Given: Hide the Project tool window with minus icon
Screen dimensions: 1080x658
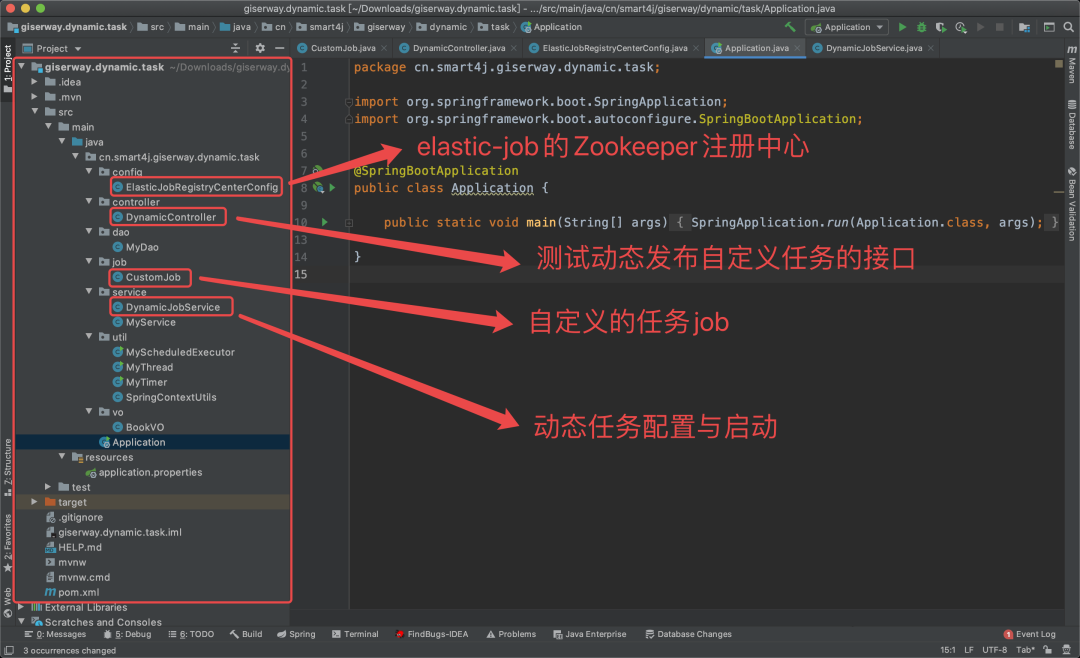Looking at the screenshot, I should coord(280,48).
